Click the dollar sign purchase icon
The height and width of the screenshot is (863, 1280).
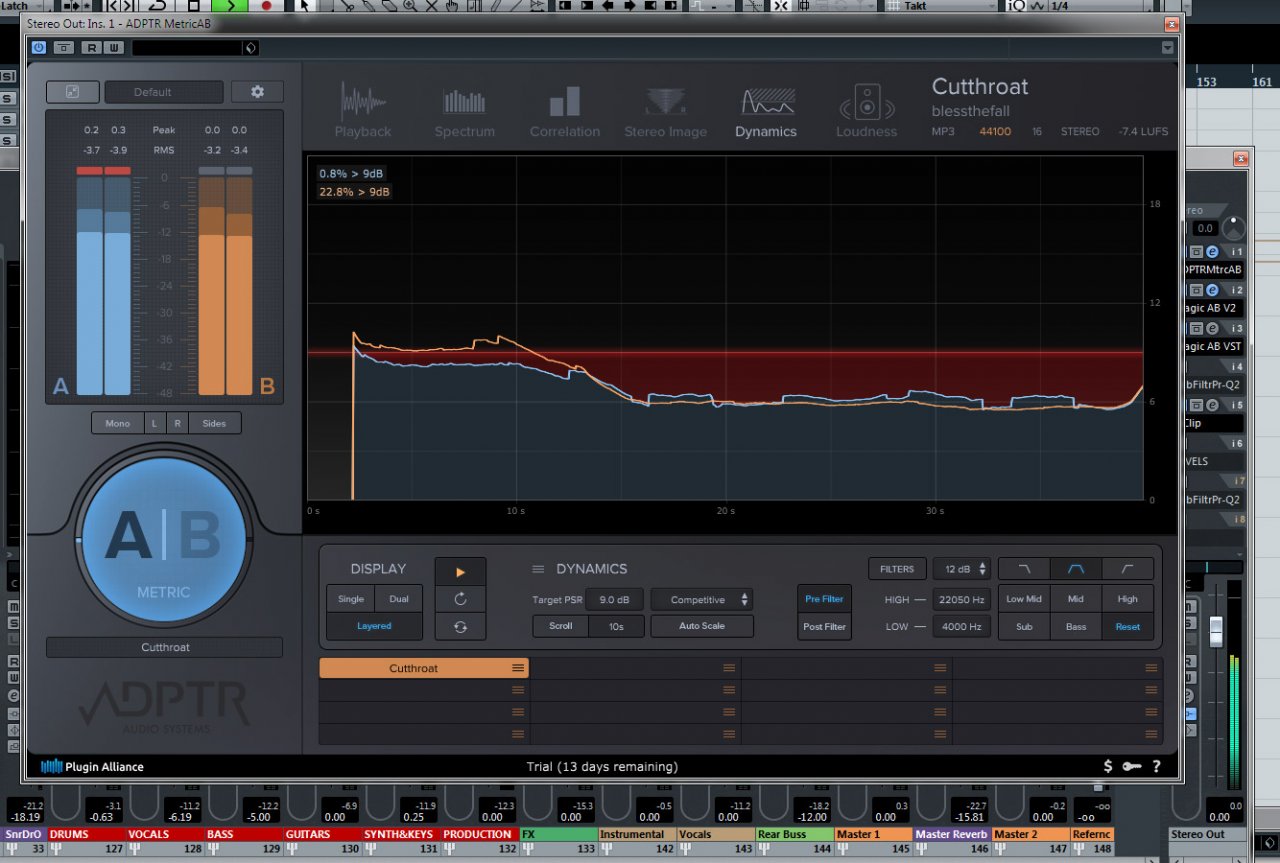pos(1107,766)
